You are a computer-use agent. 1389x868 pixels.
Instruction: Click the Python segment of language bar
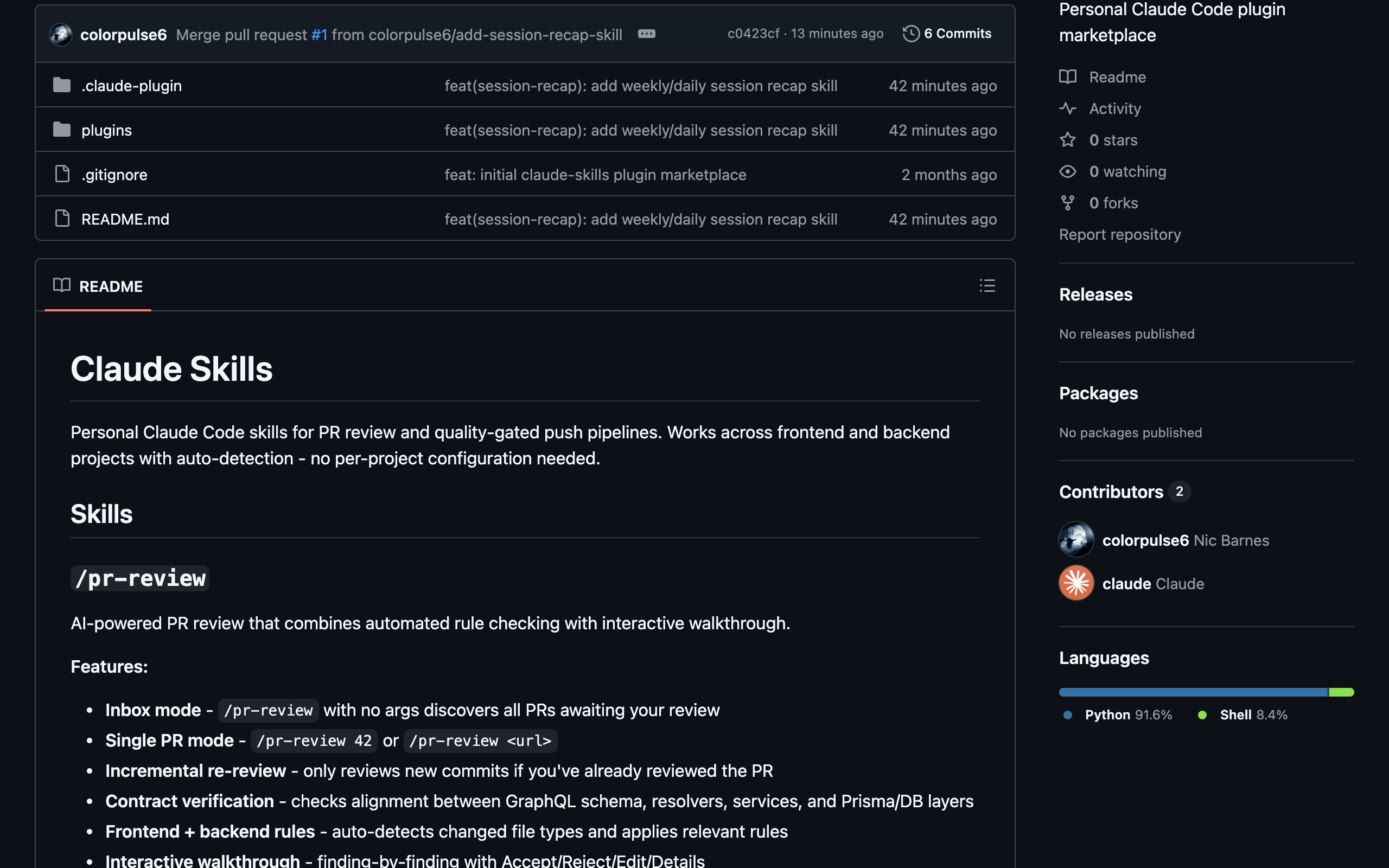pyautogui.click(x=1193, y=692)
